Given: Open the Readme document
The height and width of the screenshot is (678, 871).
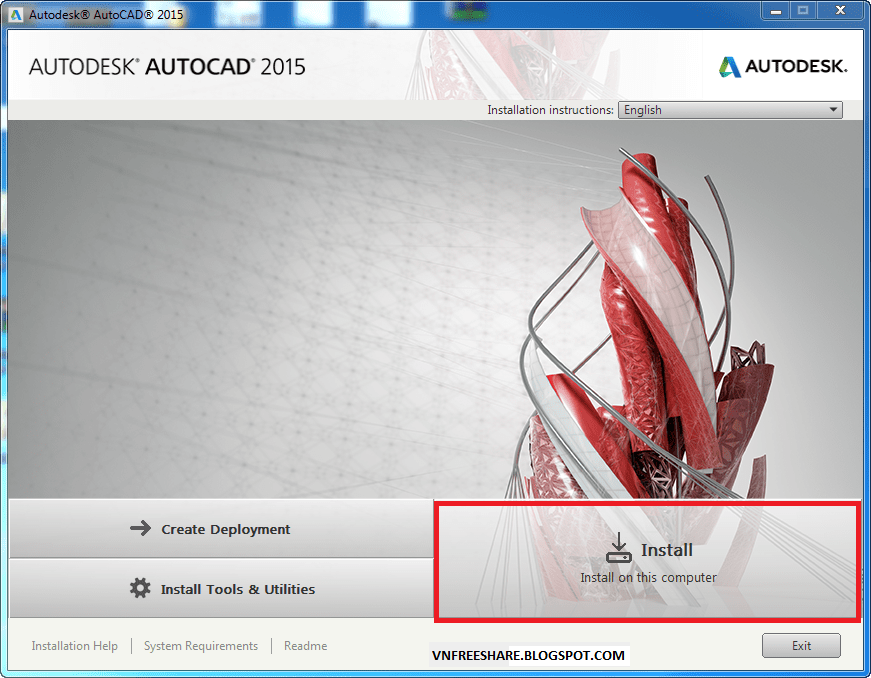Looking at the screenshot, I should coord(305,646).
